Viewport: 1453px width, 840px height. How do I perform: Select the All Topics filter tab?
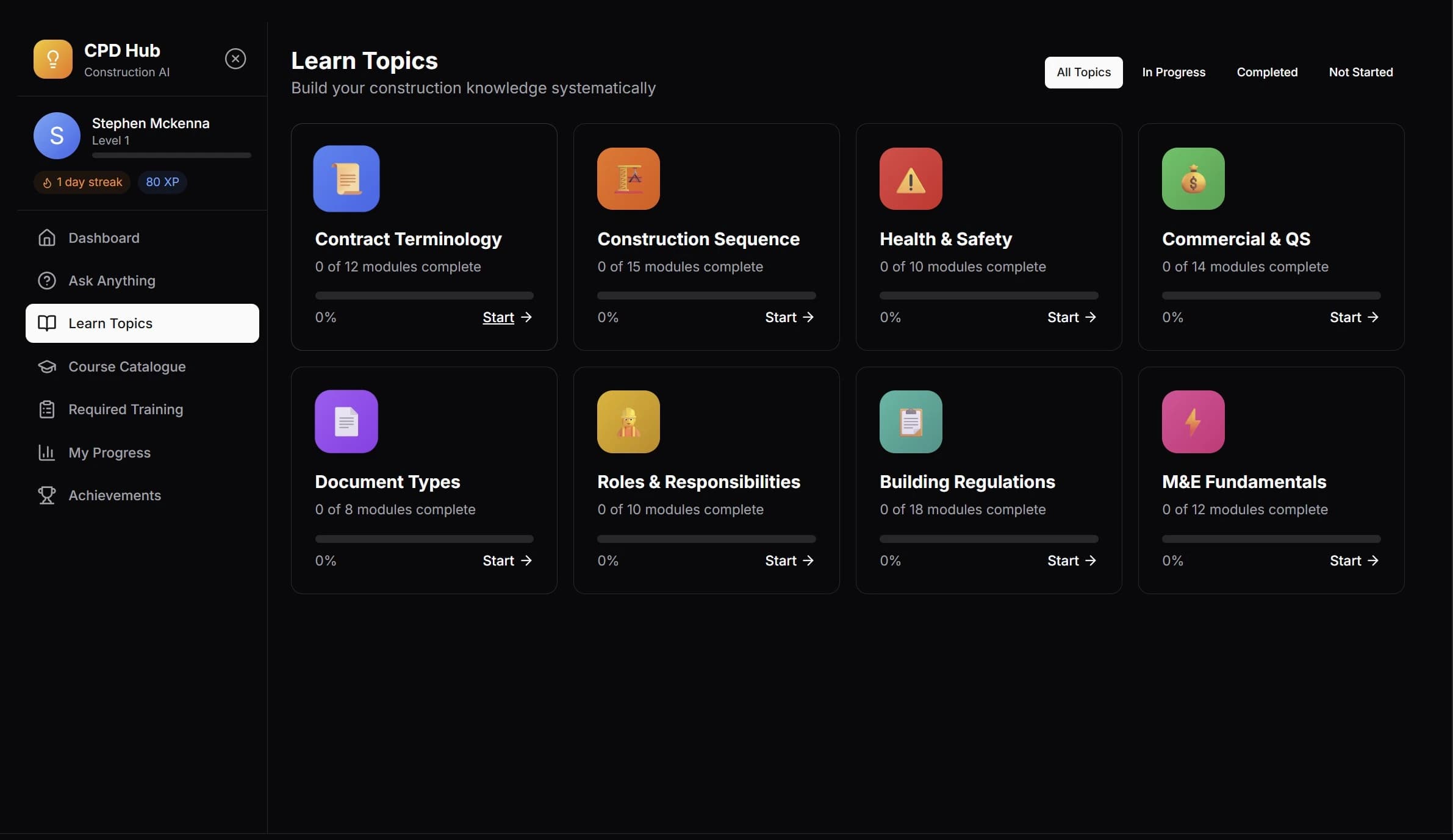coord(1083,72)
